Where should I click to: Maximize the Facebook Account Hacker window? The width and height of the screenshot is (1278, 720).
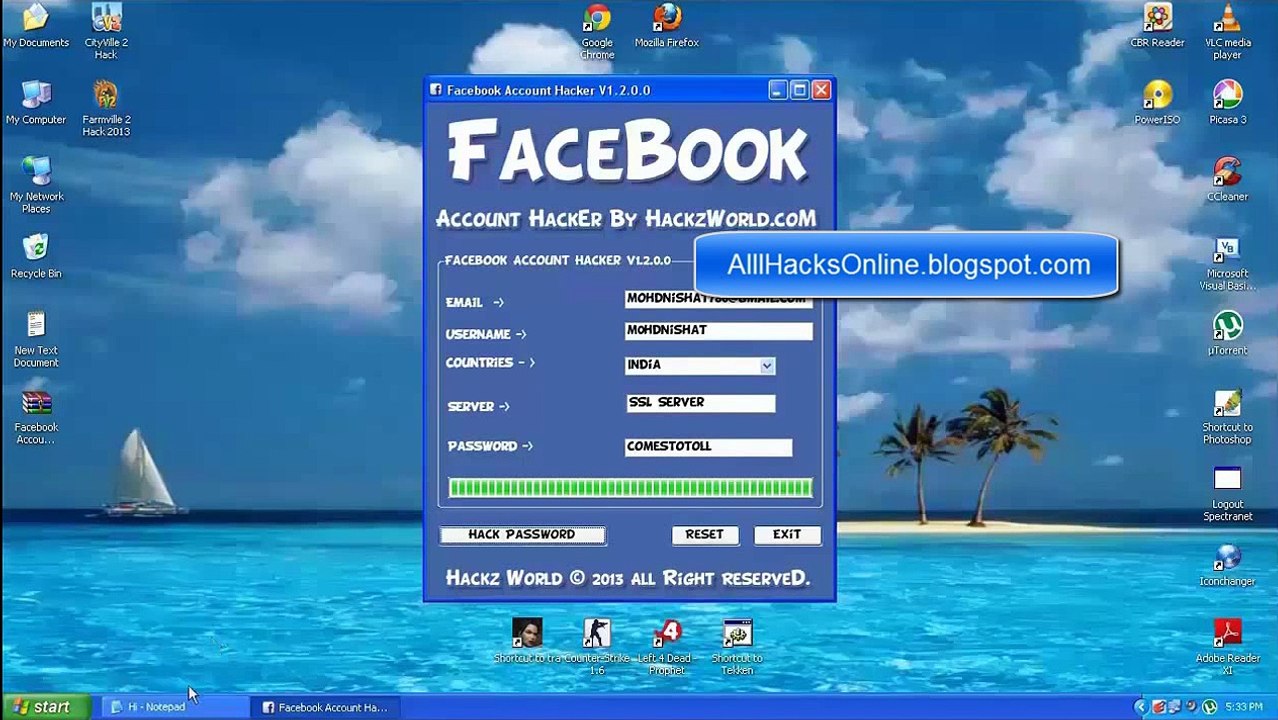[x=799, y=90]
